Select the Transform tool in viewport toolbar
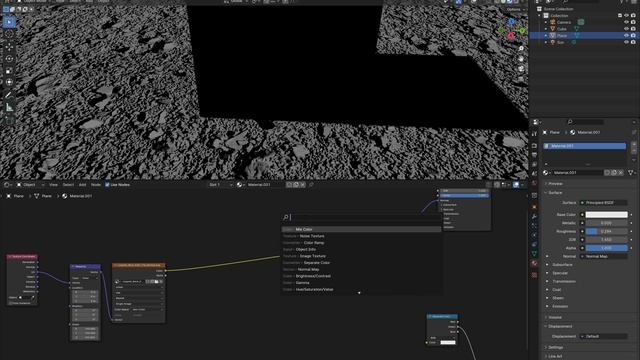The image size is (640, 360). click(x=9, y=82)
